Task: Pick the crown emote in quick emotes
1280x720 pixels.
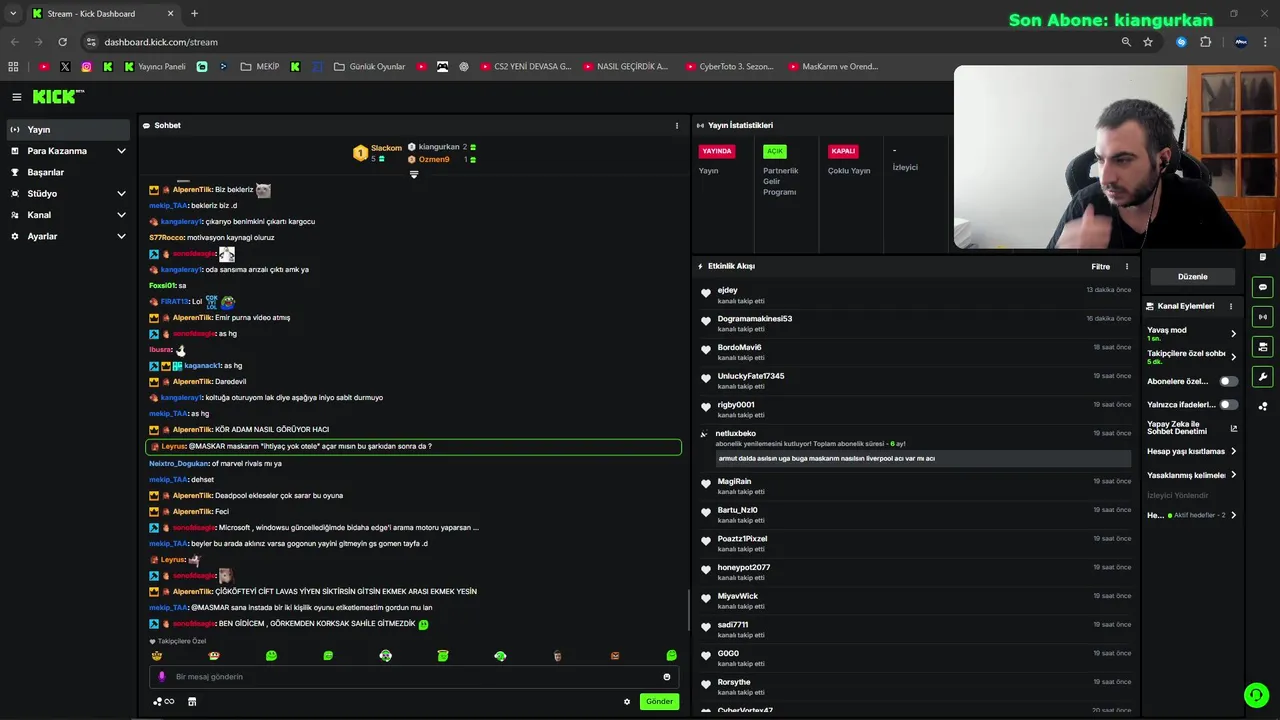Action: [x=157, y=656]
